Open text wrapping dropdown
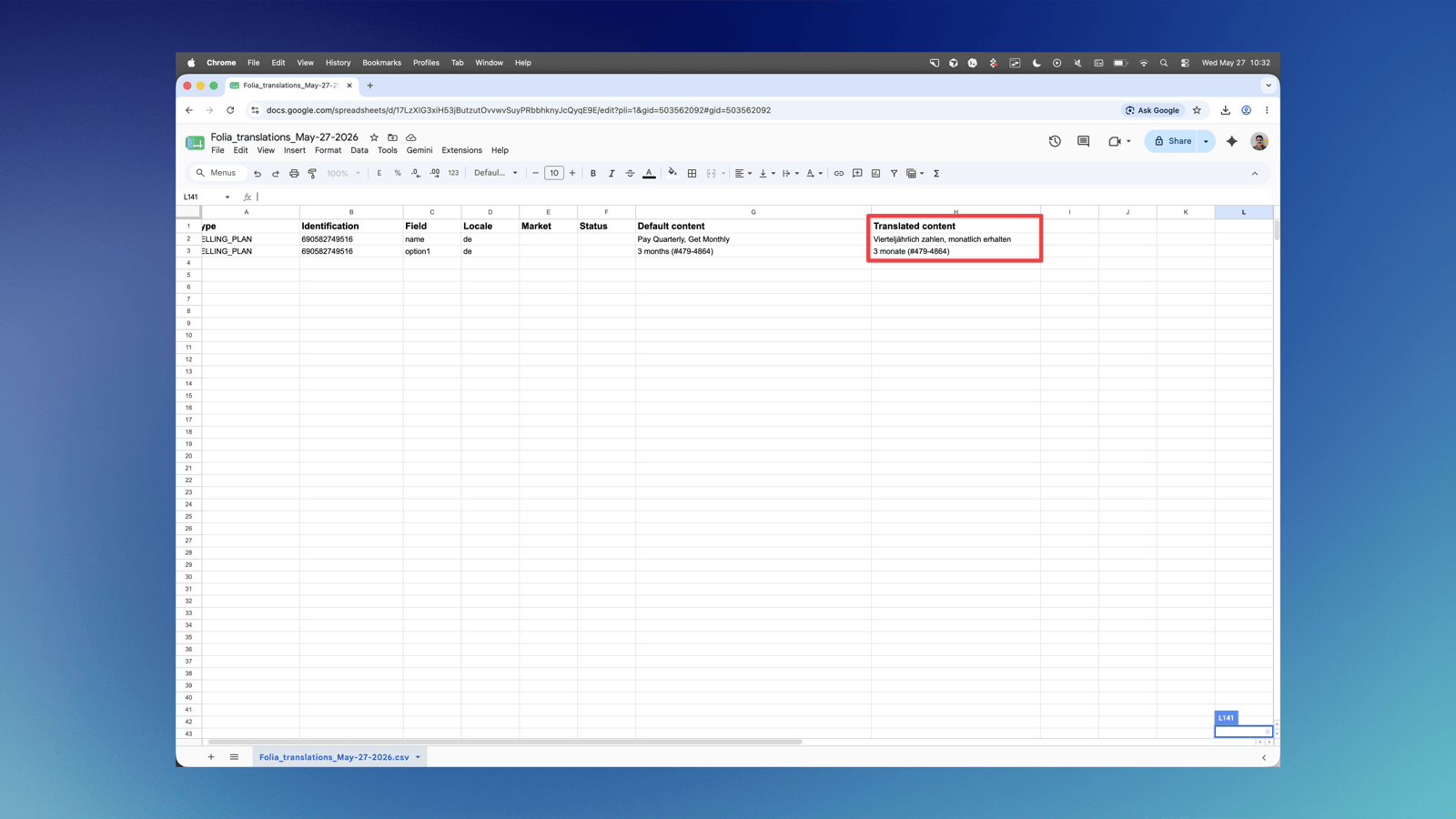The image size is (1456, 819). point(790,173)
